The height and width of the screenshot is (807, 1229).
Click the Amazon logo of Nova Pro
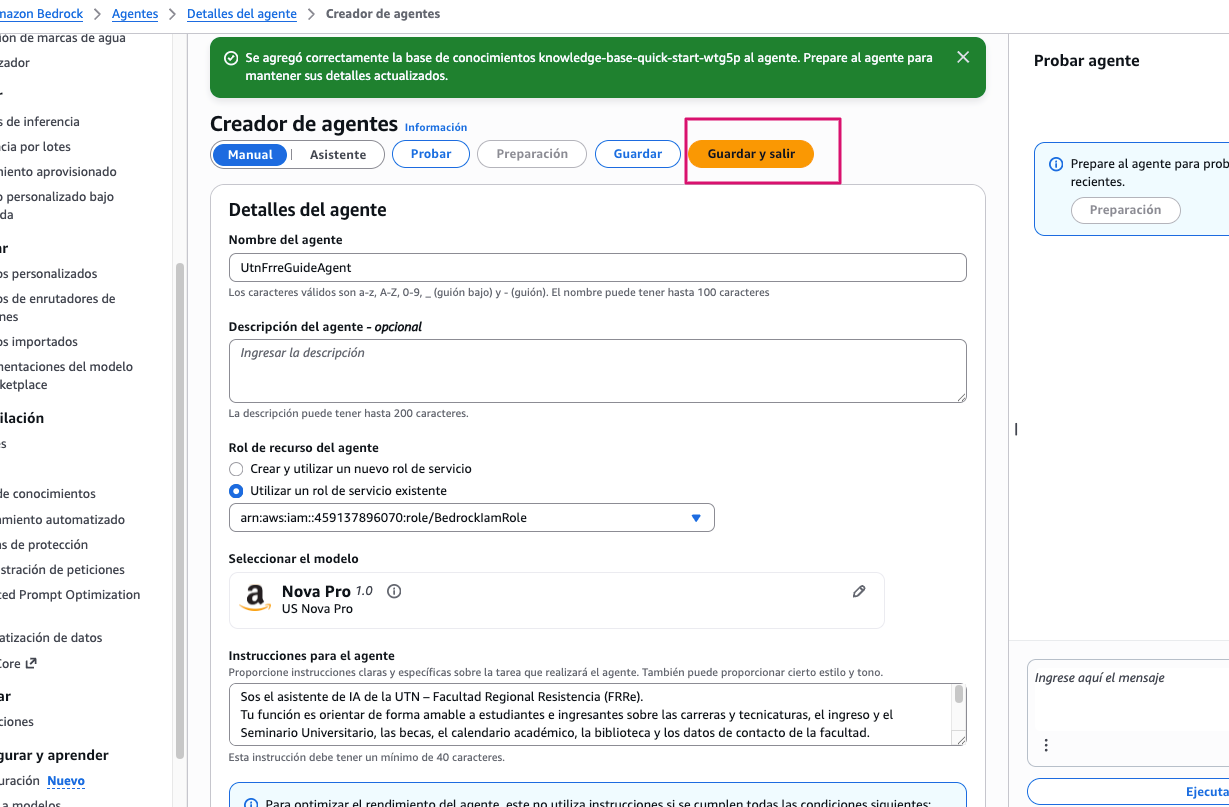point(256,598)
